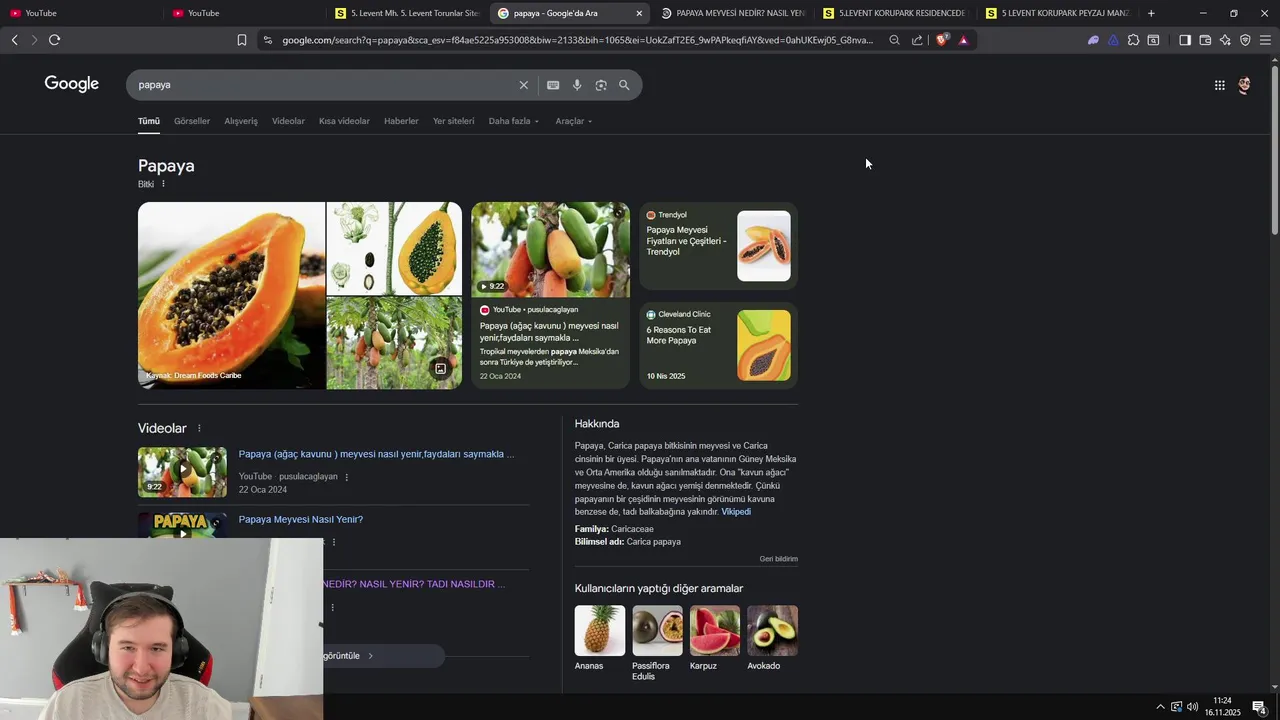Open Leo AI assistant sparkle icon
The height and width of the screenshot is (720, 1280).
[x=1225, y=40]
